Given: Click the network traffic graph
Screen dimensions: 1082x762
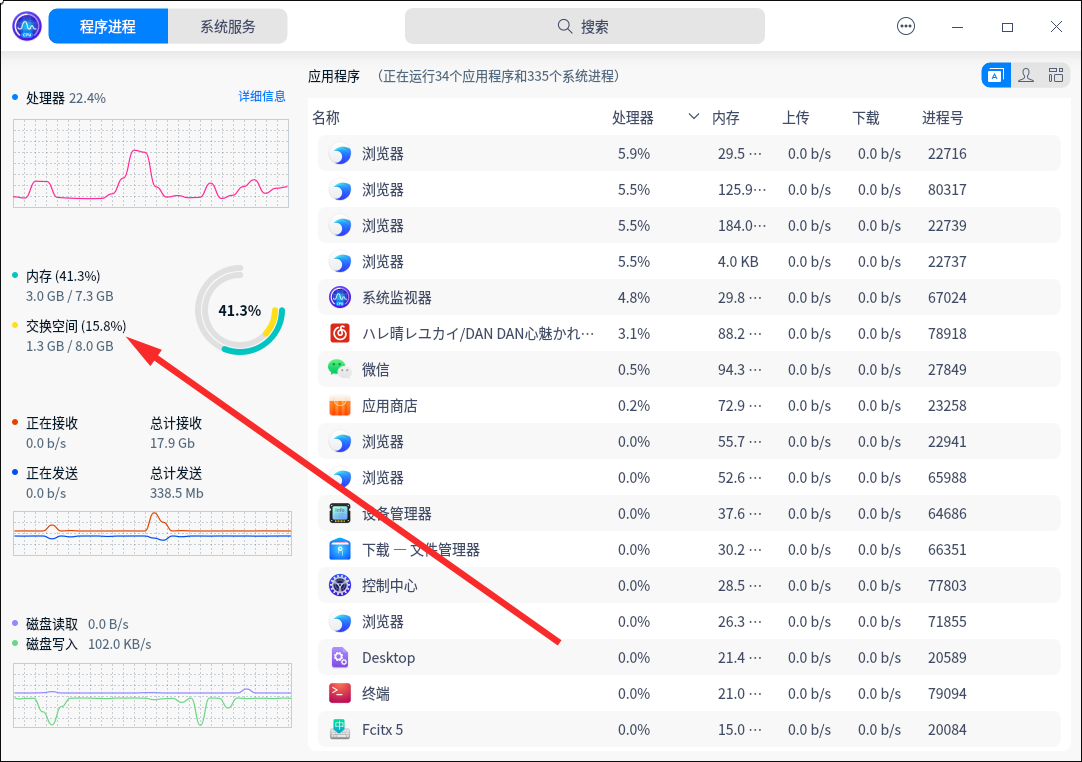Looking at the screenshot, I should (153, 533).
